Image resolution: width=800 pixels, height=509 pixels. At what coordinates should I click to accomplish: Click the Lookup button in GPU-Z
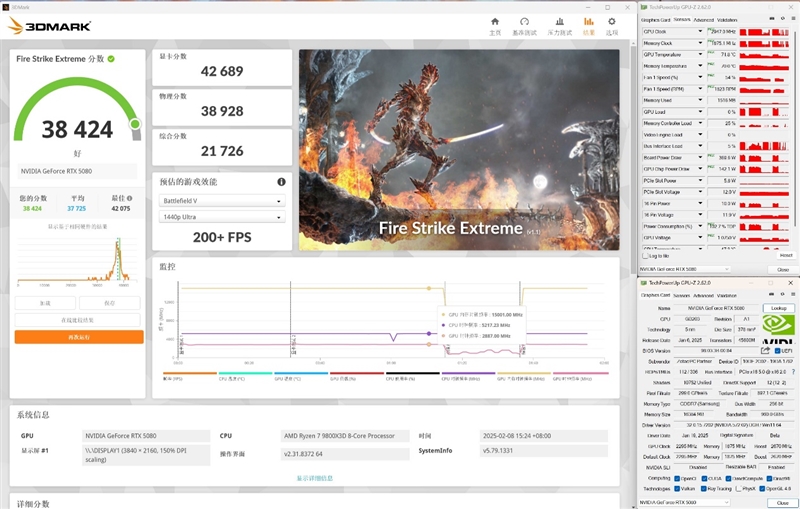click(x=777, y=308)
